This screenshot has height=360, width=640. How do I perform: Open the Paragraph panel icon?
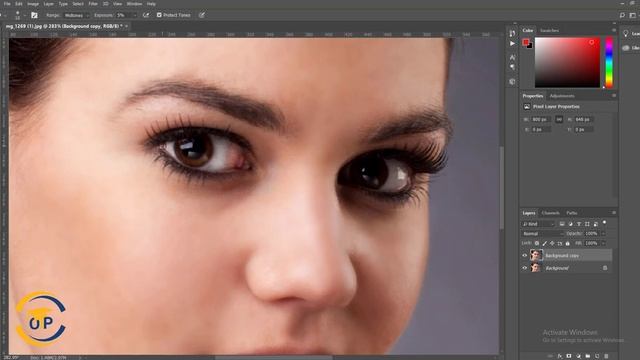click(512, 67)
